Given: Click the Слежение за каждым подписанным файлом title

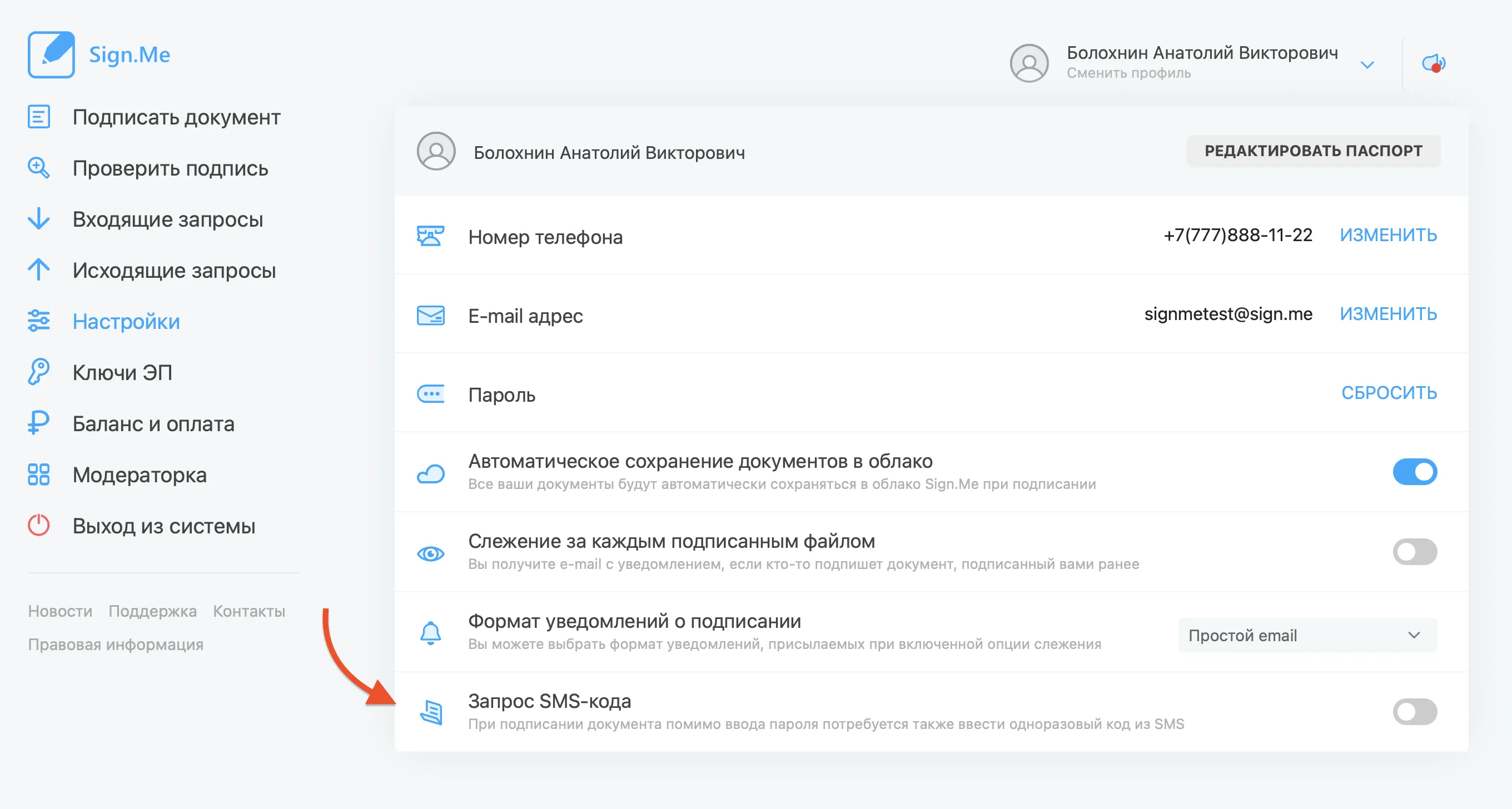Looking at the screenshot, I should point(672,541).
